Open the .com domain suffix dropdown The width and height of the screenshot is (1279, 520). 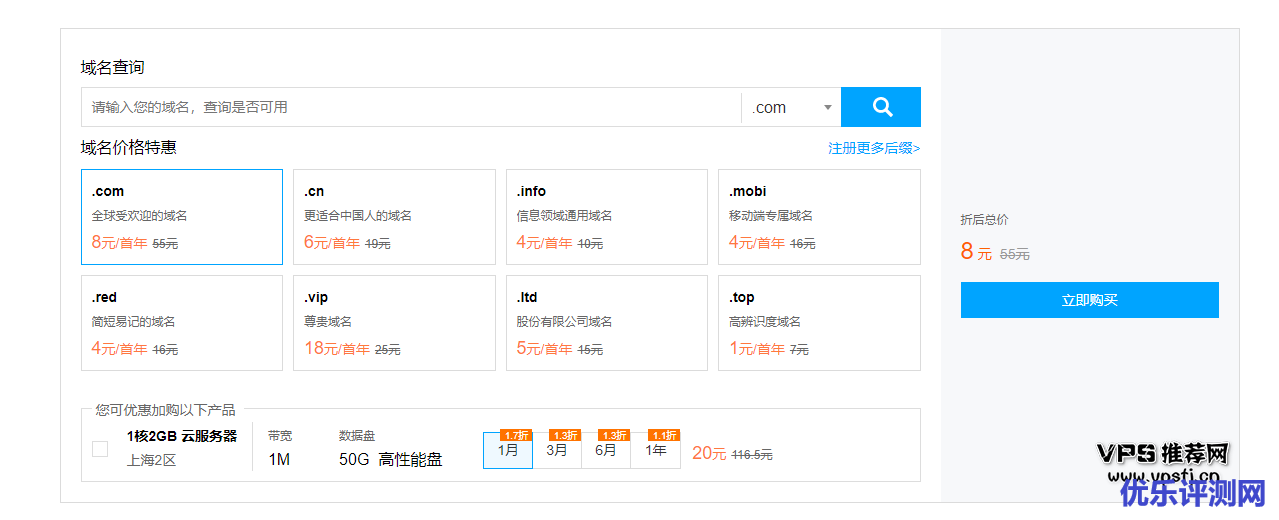(x=791, y=107)
